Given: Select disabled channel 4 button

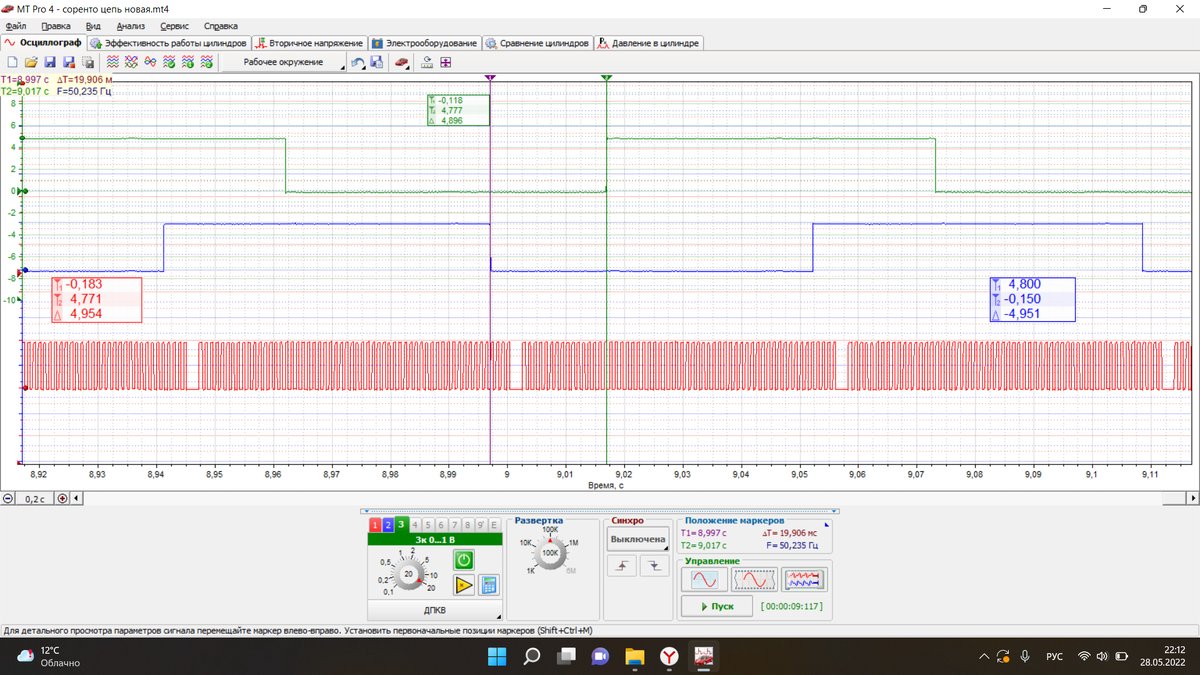Looking at the screenshot, I should click(x=415, y=524).
